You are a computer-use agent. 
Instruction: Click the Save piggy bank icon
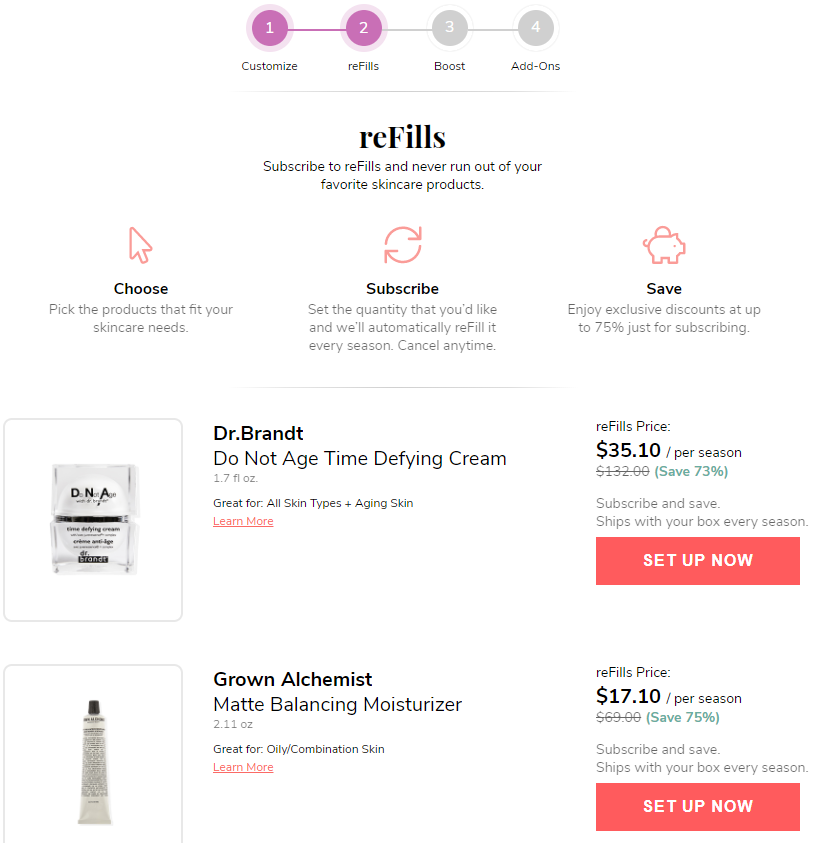coord(664,245)
